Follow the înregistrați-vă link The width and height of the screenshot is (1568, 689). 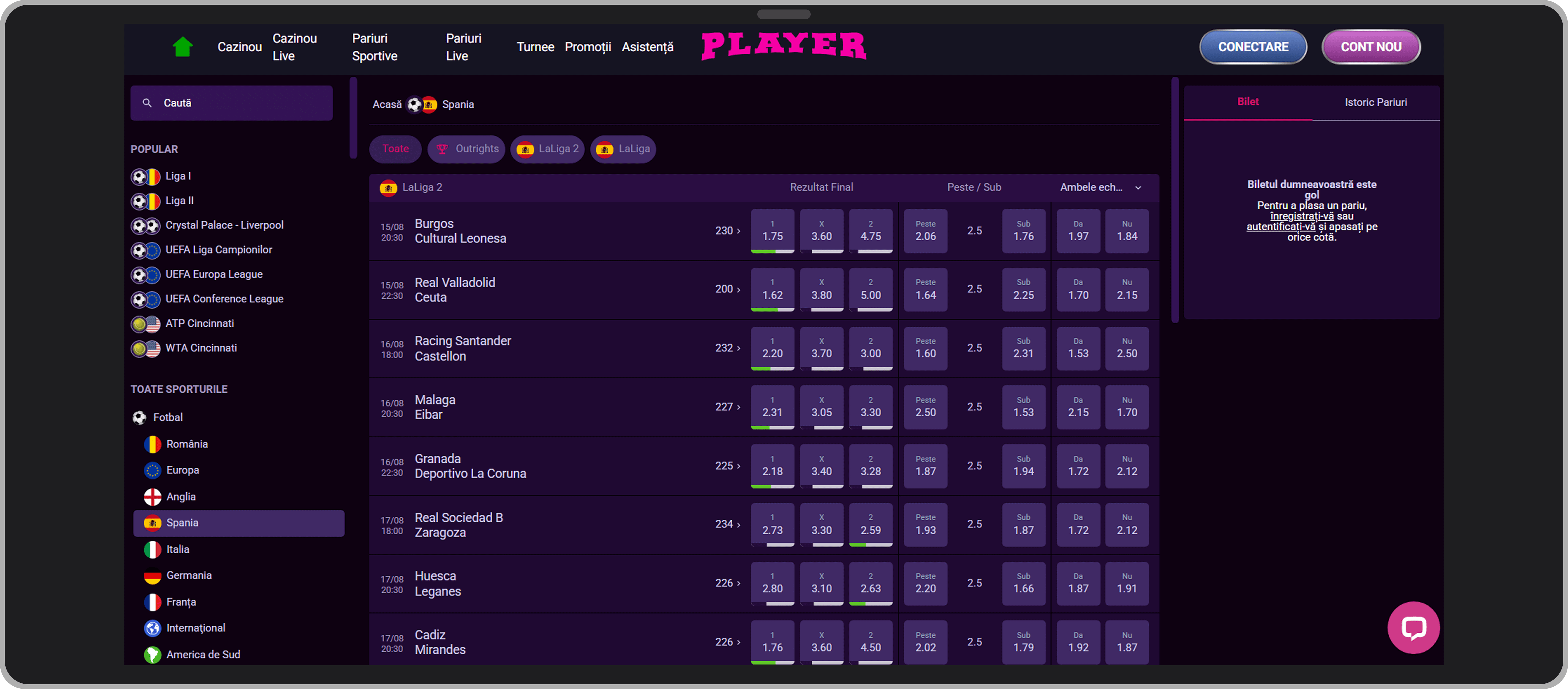[1301, 216]
